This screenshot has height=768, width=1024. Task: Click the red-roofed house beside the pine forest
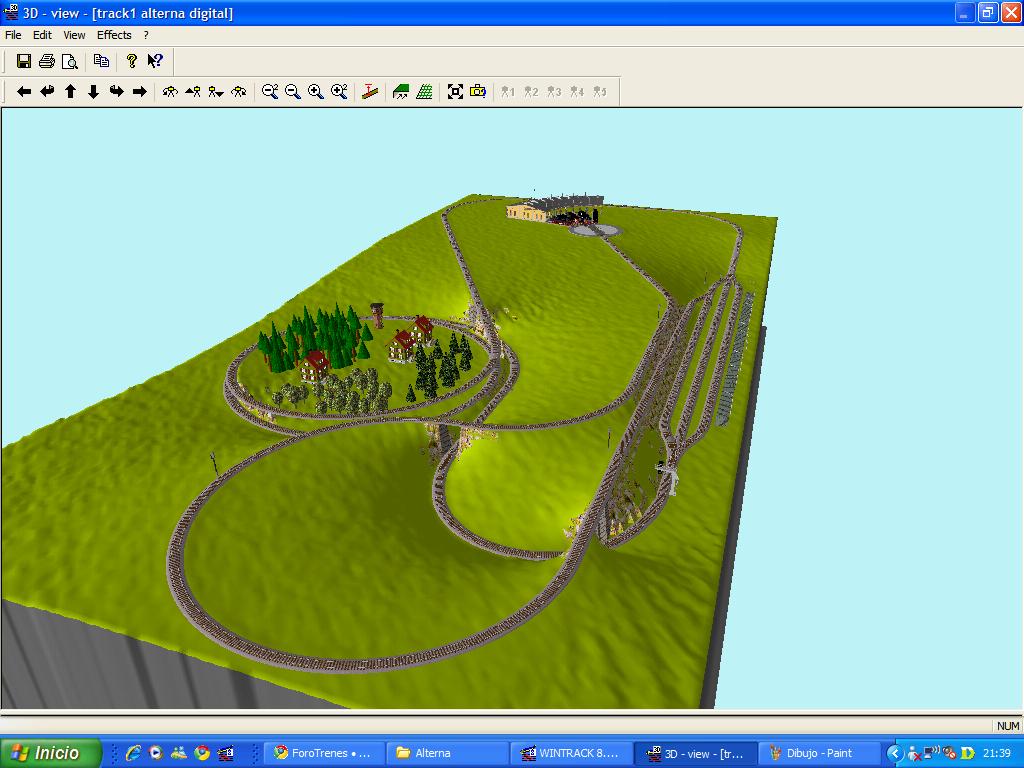click(314, 366)
